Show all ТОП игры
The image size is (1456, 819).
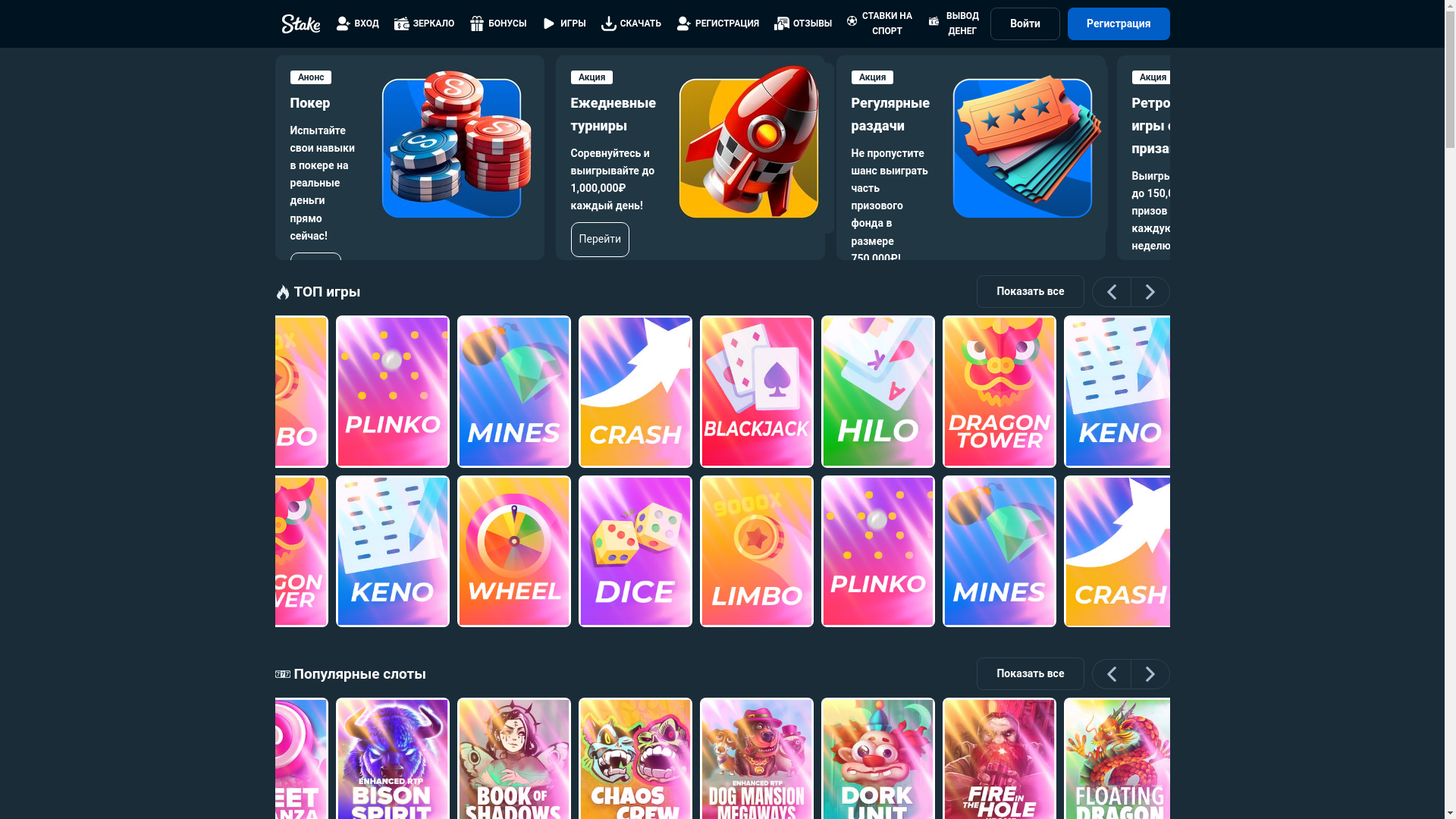(1030, 291)
